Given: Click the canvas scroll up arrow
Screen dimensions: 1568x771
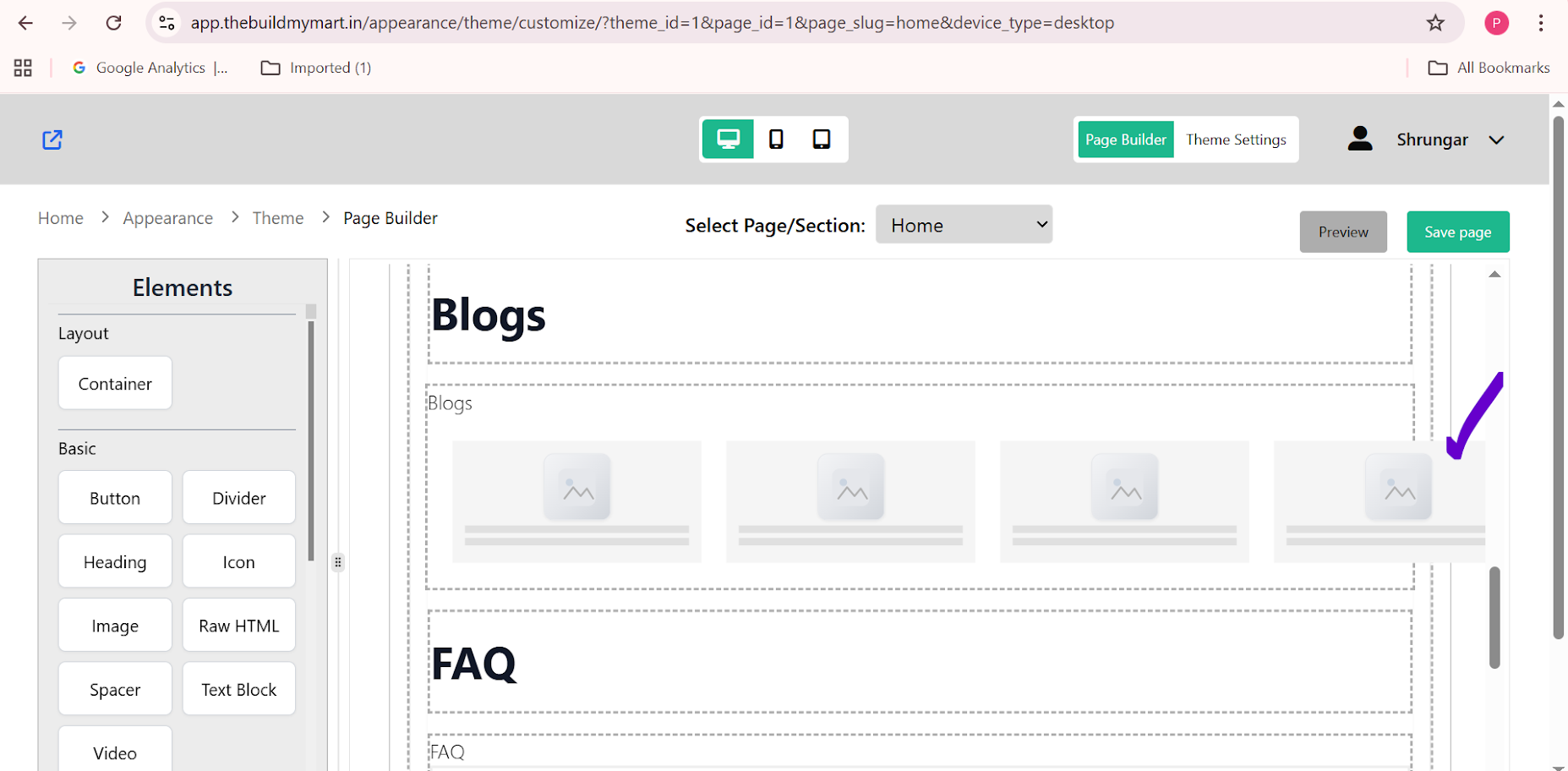Looking at the screenshot, I should (x=1494, y=274).
